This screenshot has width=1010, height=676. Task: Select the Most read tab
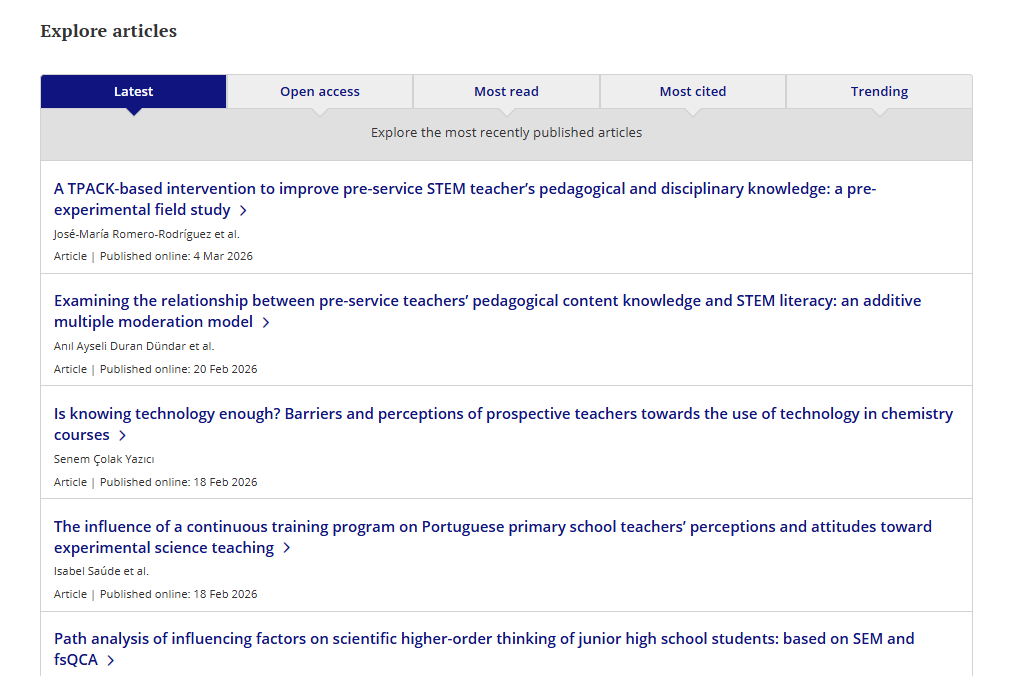pyautogui.click(x=506, y=91)
